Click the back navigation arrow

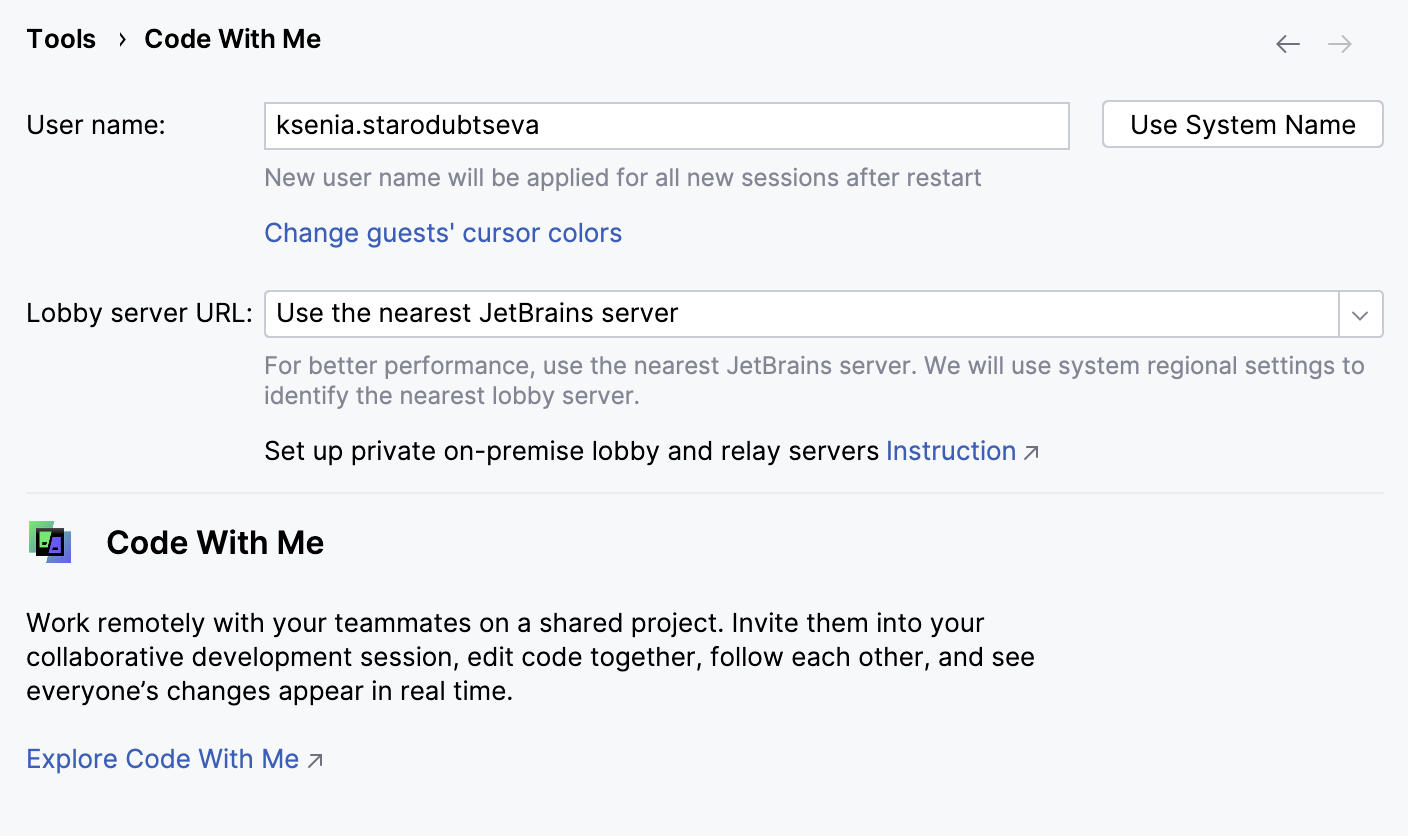(1288, 43)
